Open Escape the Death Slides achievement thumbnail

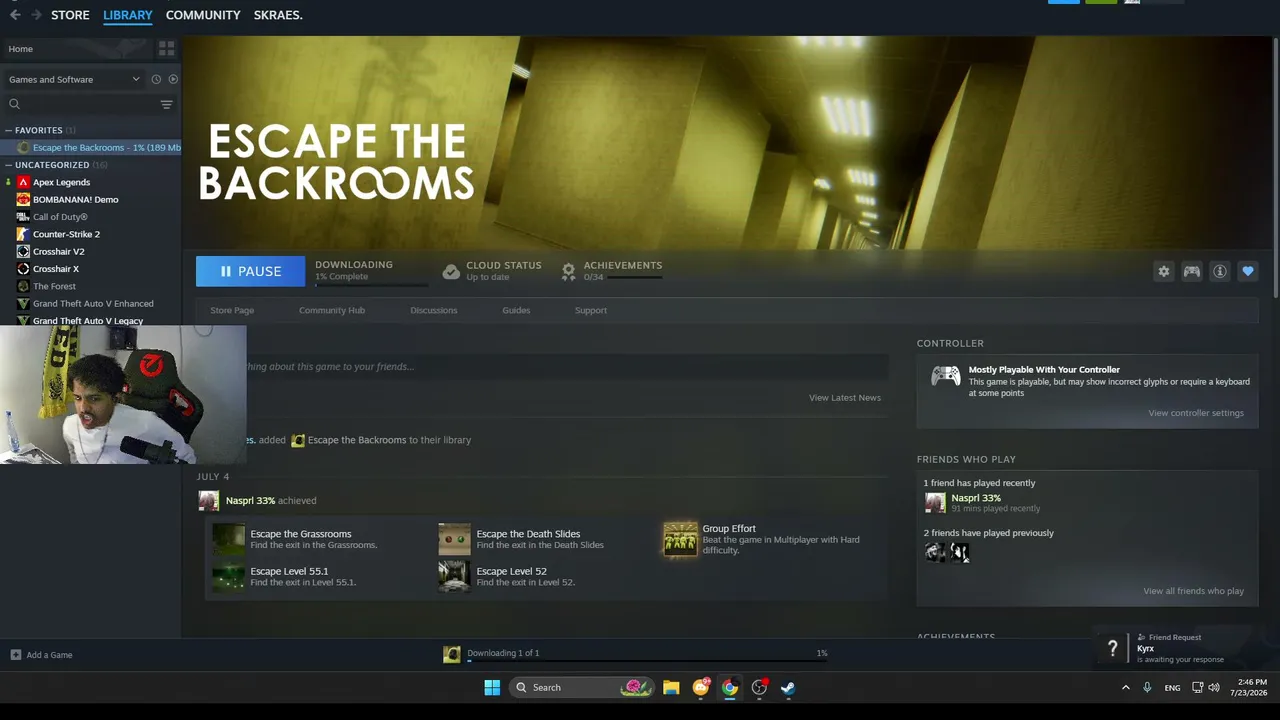[x=454, y=539]
